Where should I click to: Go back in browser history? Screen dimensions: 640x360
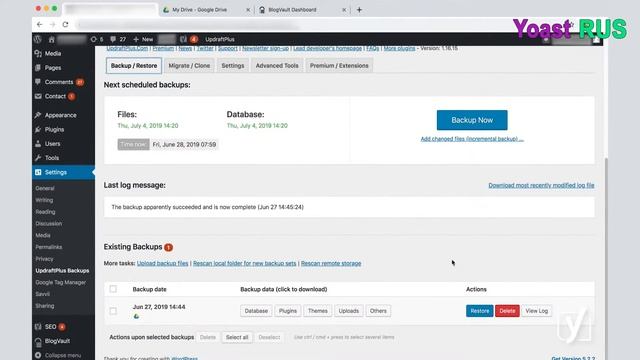[x=40, y=24]
